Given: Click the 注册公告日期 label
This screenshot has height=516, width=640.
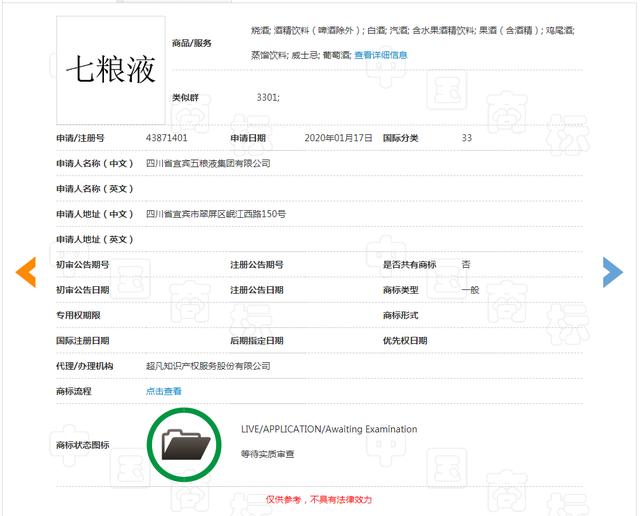Looking at the screenshot, I should pos(257,290).
